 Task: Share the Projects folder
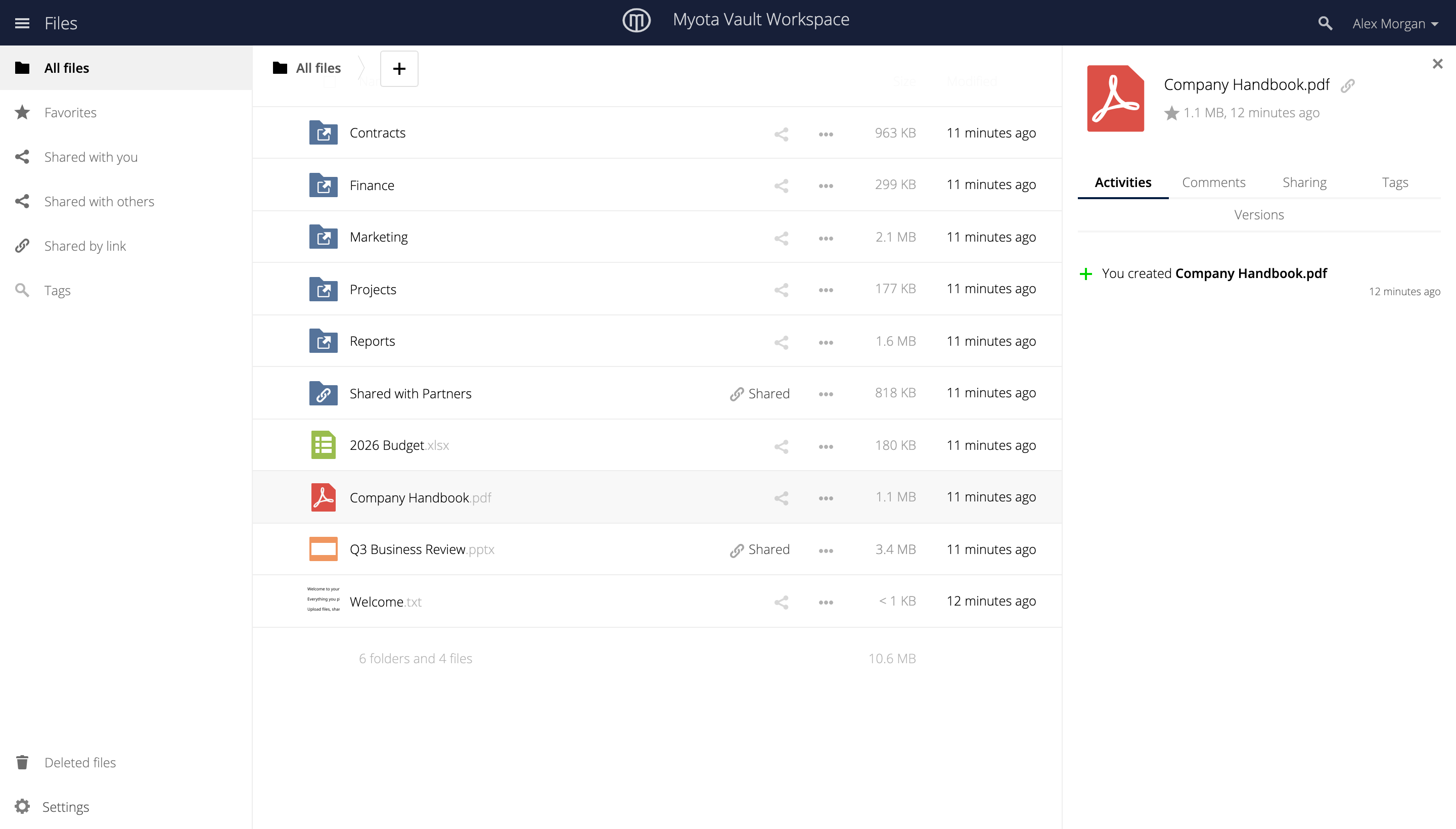click(781, 290)
